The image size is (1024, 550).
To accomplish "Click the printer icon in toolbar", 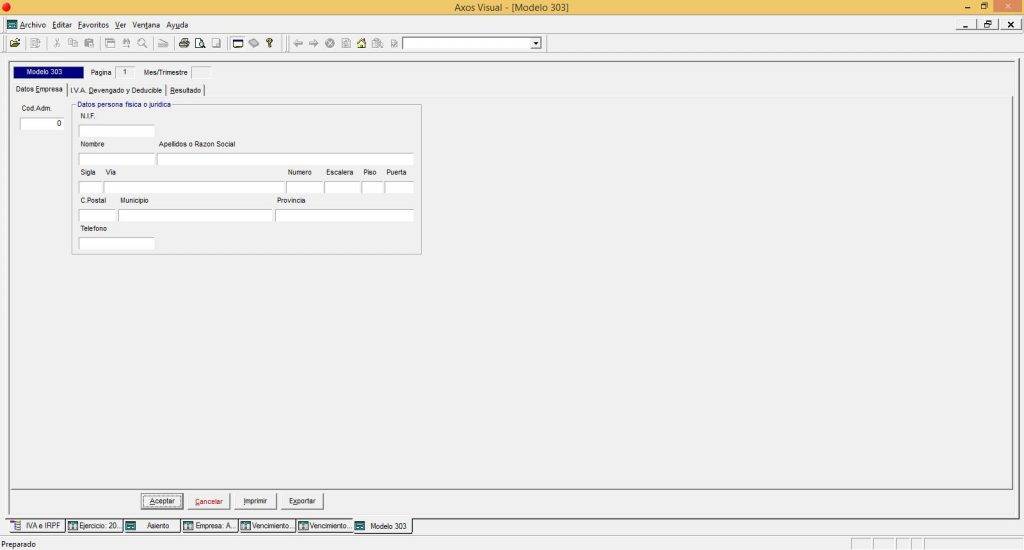I will pos(184,43).
